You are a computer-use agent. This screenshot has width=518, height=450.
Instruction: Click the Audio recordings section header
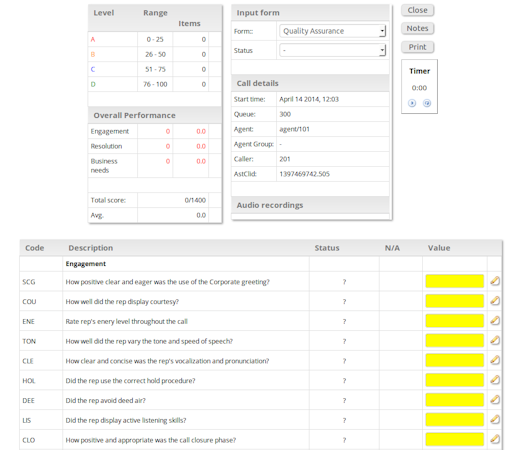310,205
